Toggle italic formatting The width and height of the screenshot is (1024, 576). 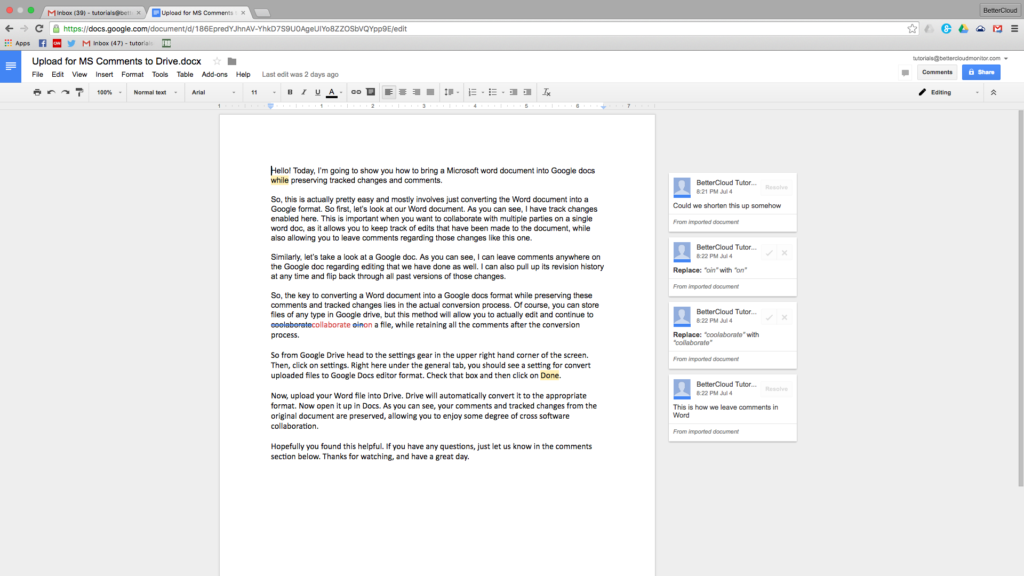tap(304, 92)
